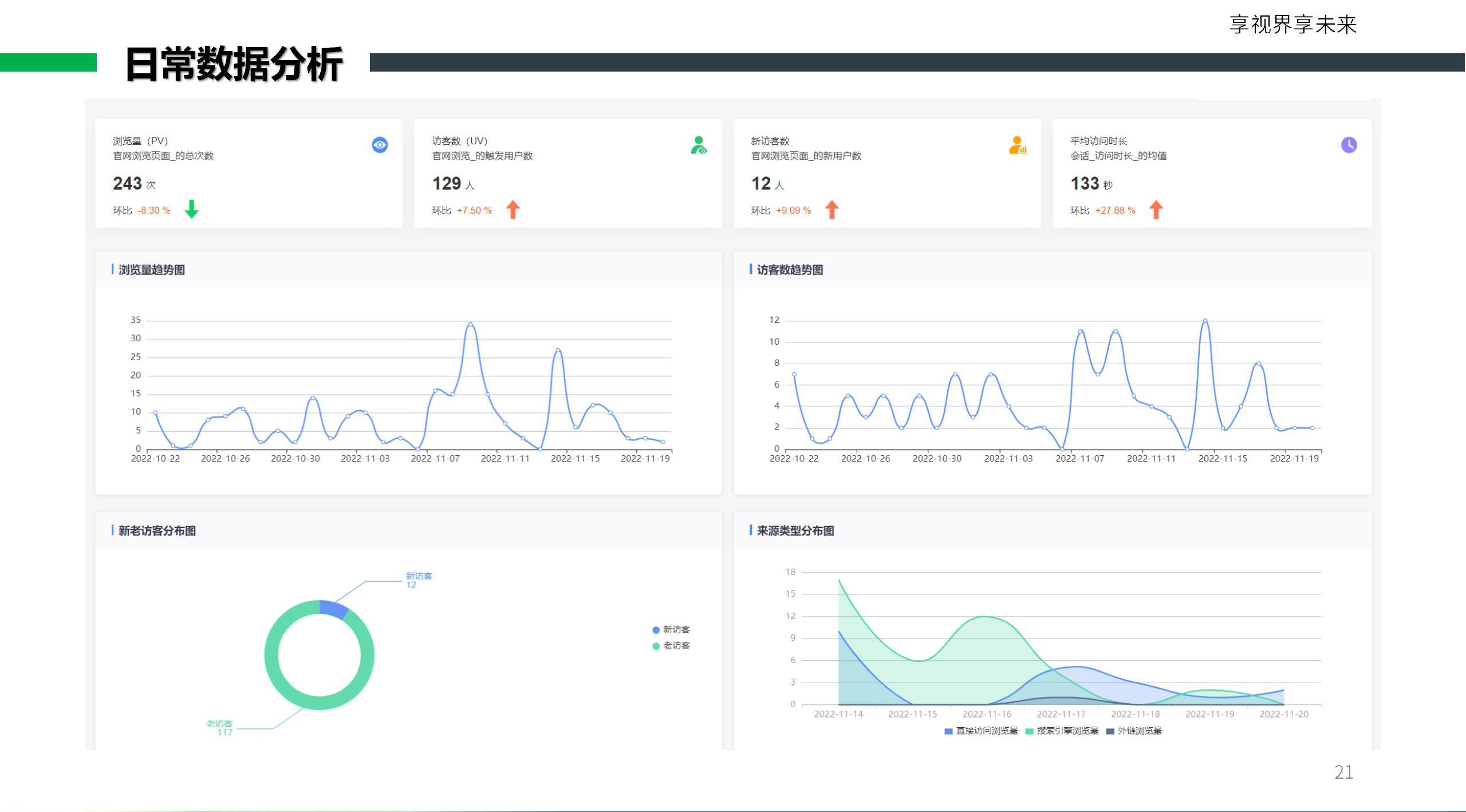Click the blue new-visitor donut segment
The width and height of the screenshot is (1466, 812).
334,609
